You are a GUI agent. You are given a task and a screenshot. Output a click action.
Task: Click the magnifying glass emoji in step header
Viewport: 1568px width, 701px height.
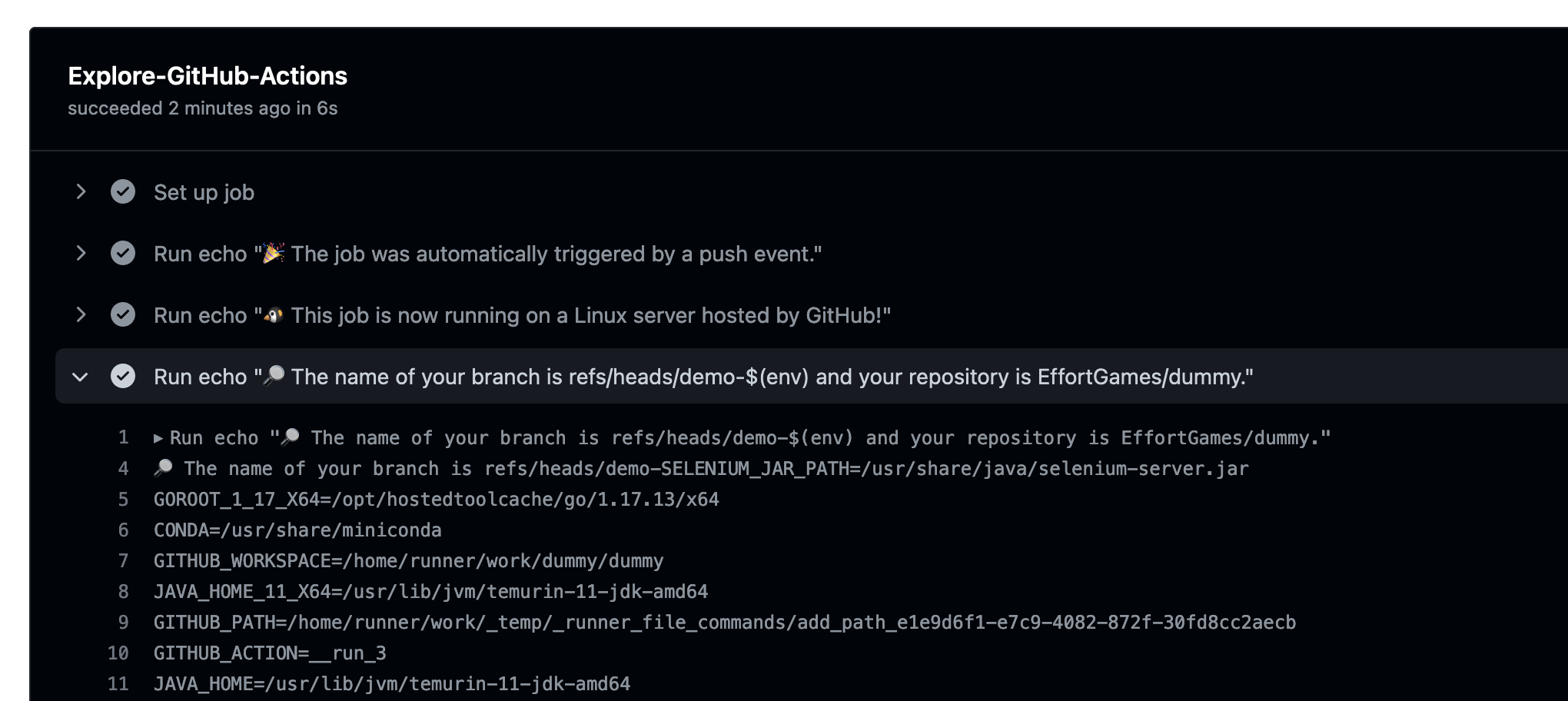pyautogui.click(x=274, y=376)
